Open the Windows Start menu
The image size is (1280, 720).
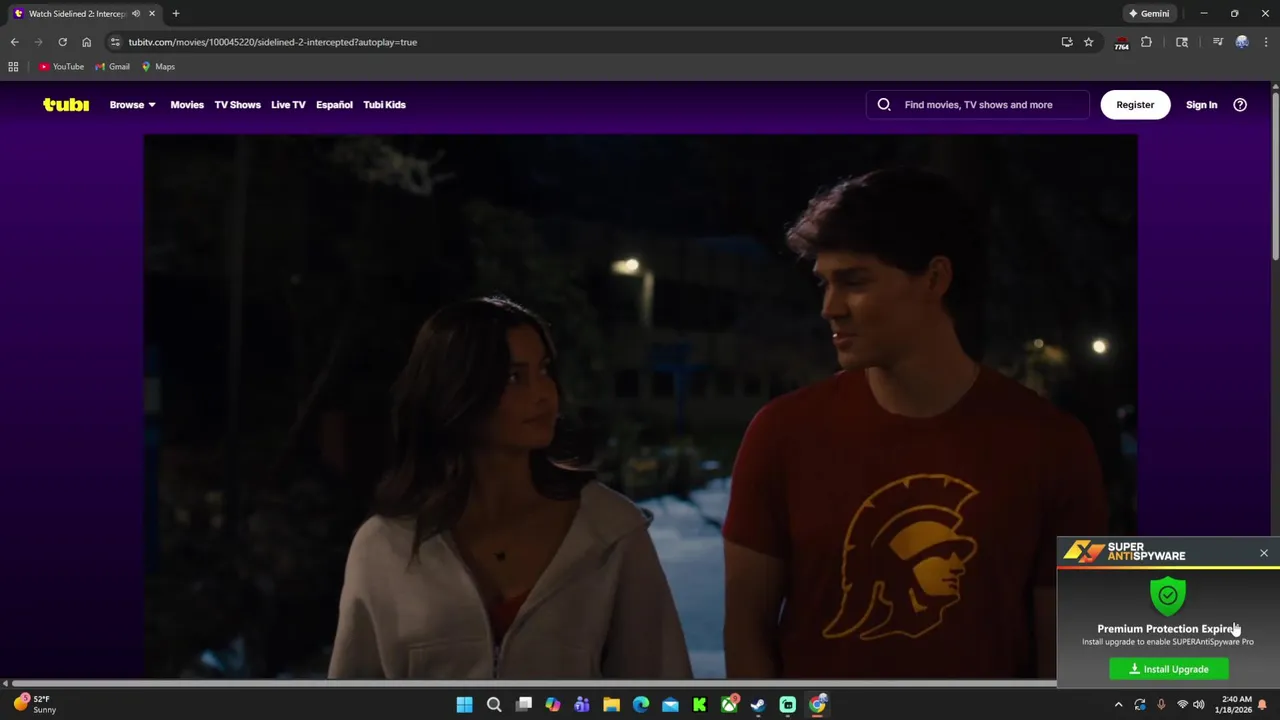(465, 705)
